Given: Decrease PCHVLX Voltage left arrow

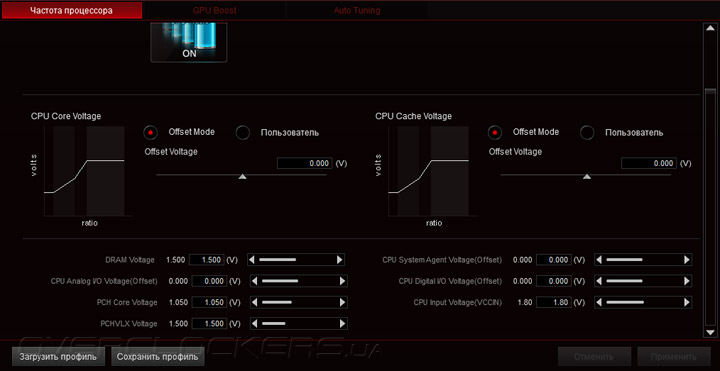Looking at the screenshot, I should tap(255, 324).
